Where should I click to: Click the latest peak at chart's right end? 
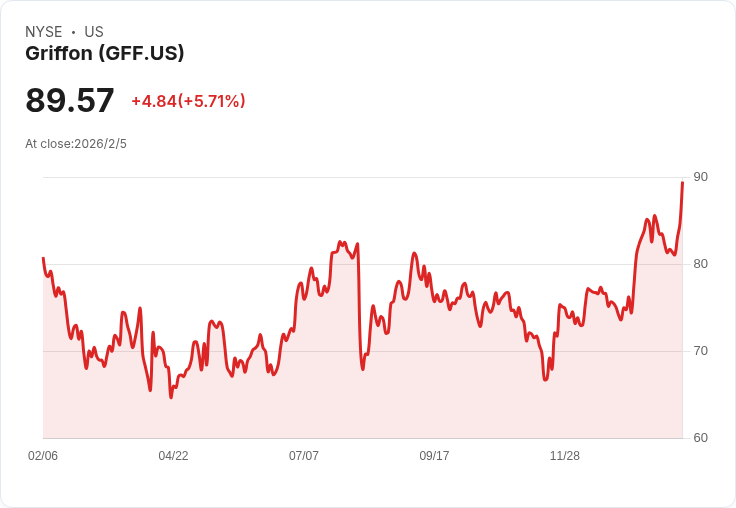tap(682, 182)
